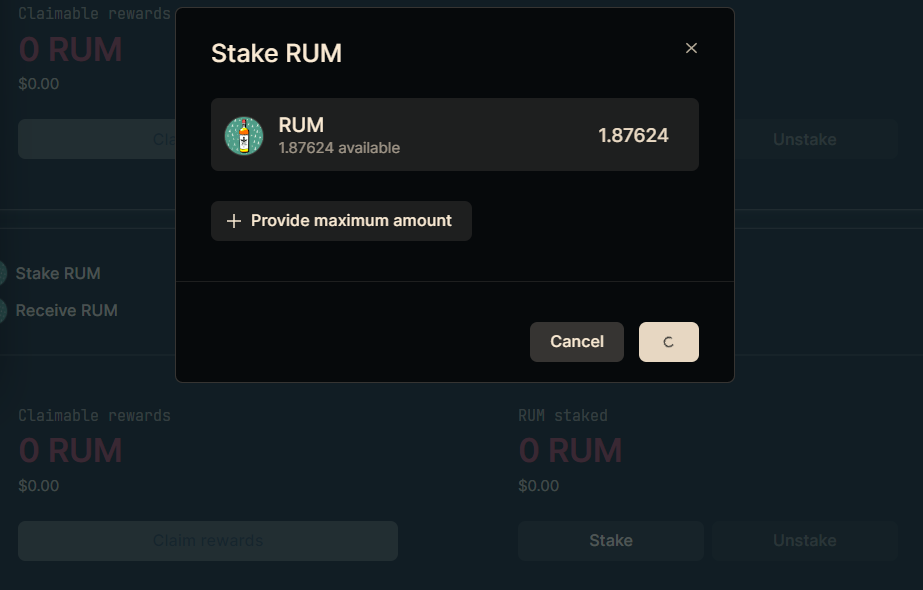This screenshot has width=923, height=590.
Task: Click the partial teal icon beside Receive RUM
Action: click(3, 310)
